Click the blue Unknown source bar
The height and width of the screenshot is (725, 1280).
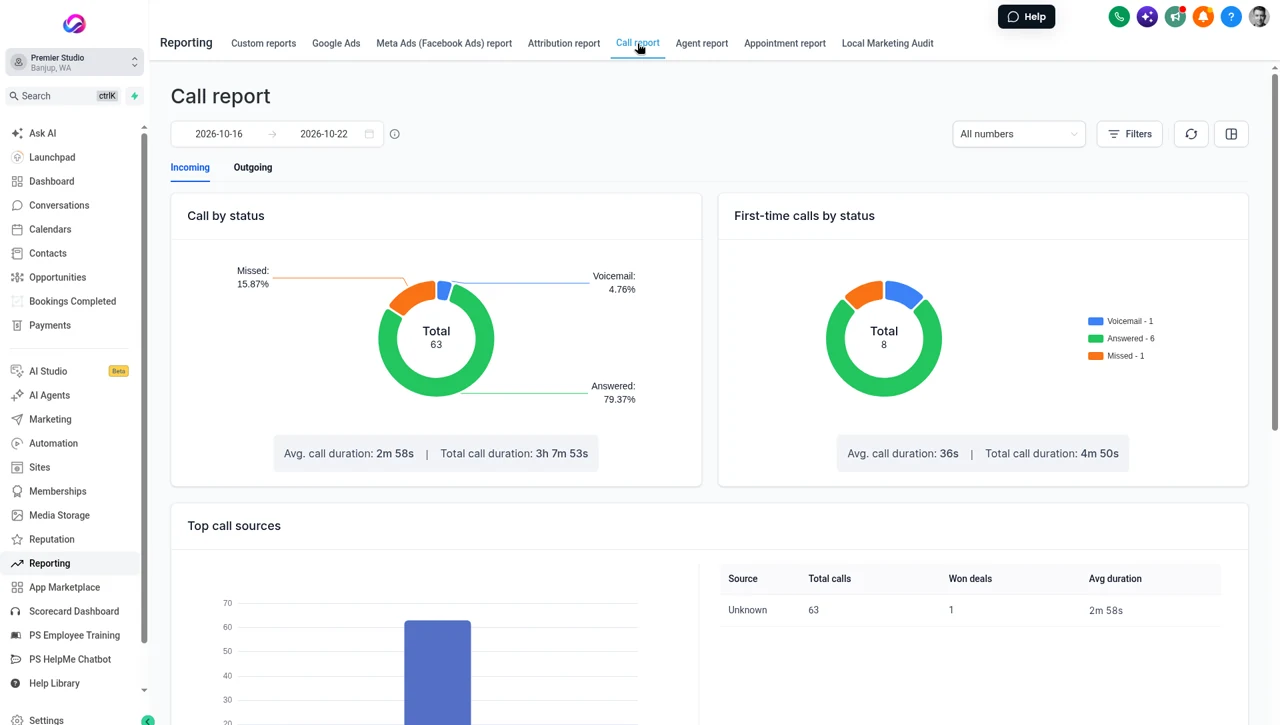pyautogui.click(x=438, y=672)
